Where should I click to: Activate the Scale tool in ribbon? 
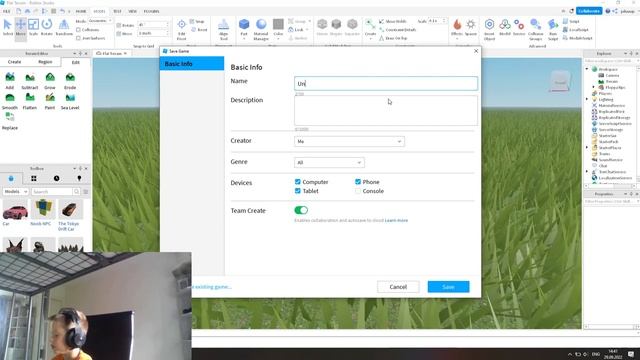[x=33, y=27]
